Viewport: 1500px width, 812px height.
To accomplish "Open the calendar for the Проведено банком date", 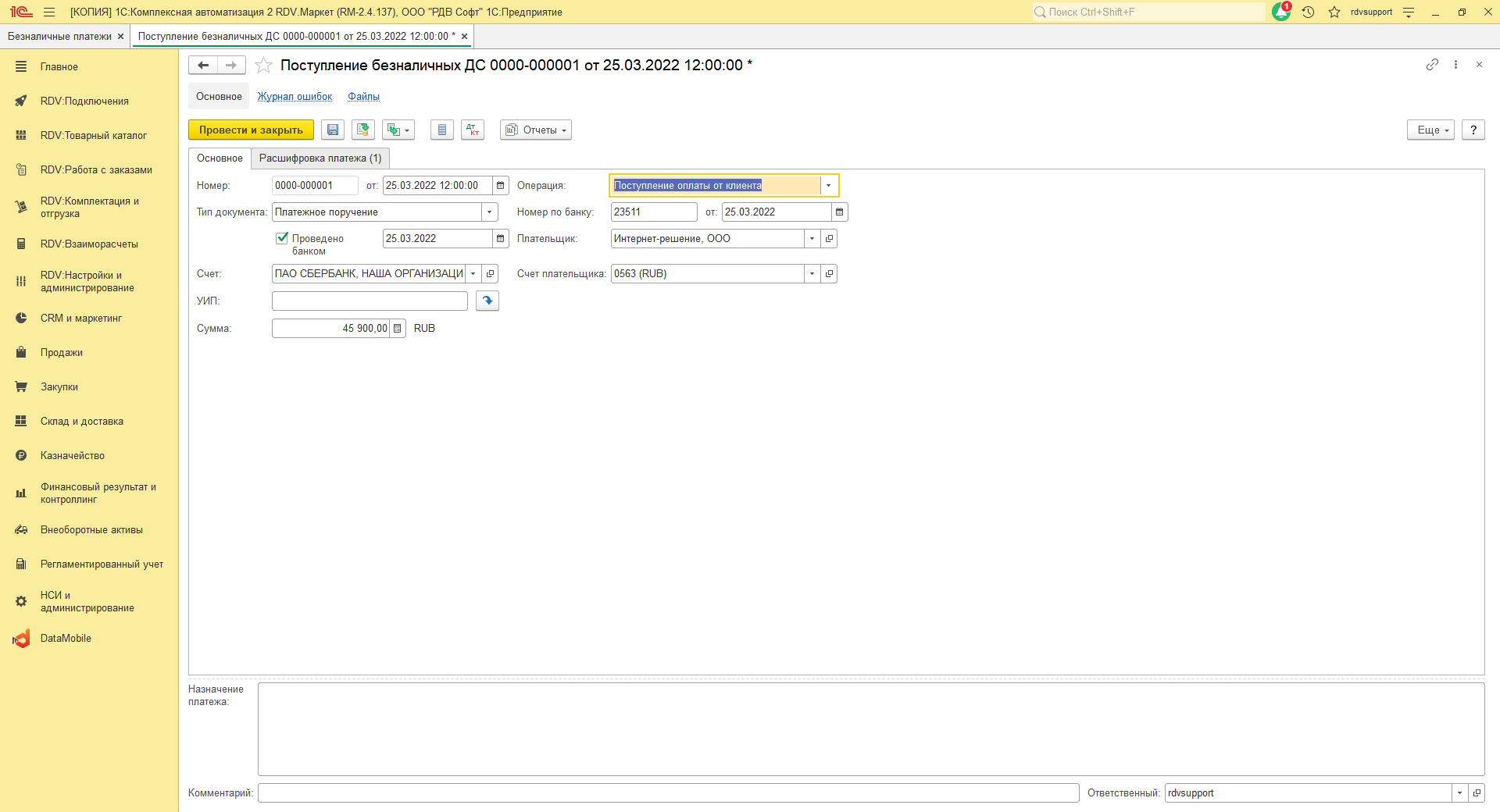I will point(501,239).
